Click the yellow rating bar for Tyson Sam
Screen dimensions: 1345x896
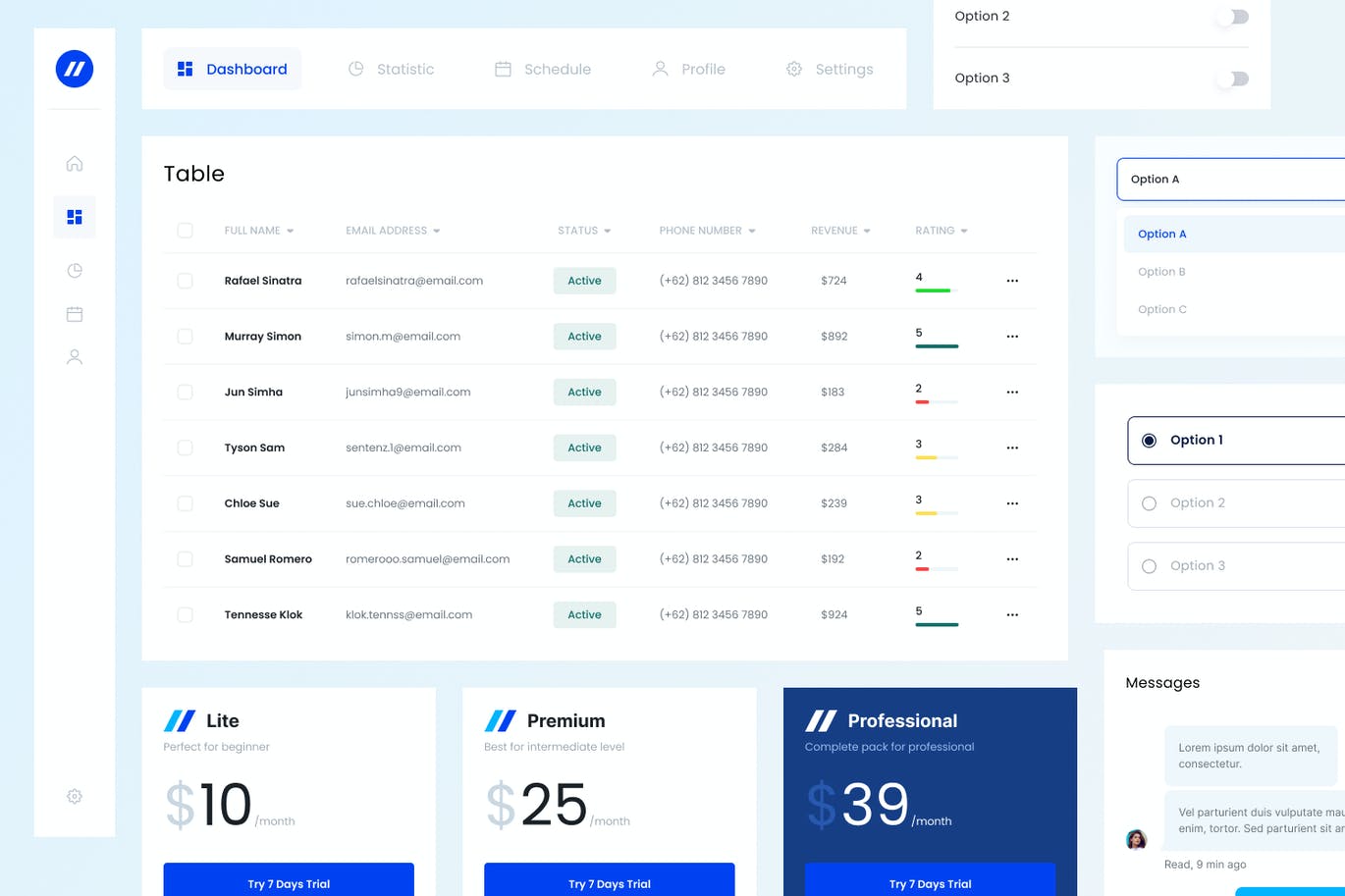[926, 457]
